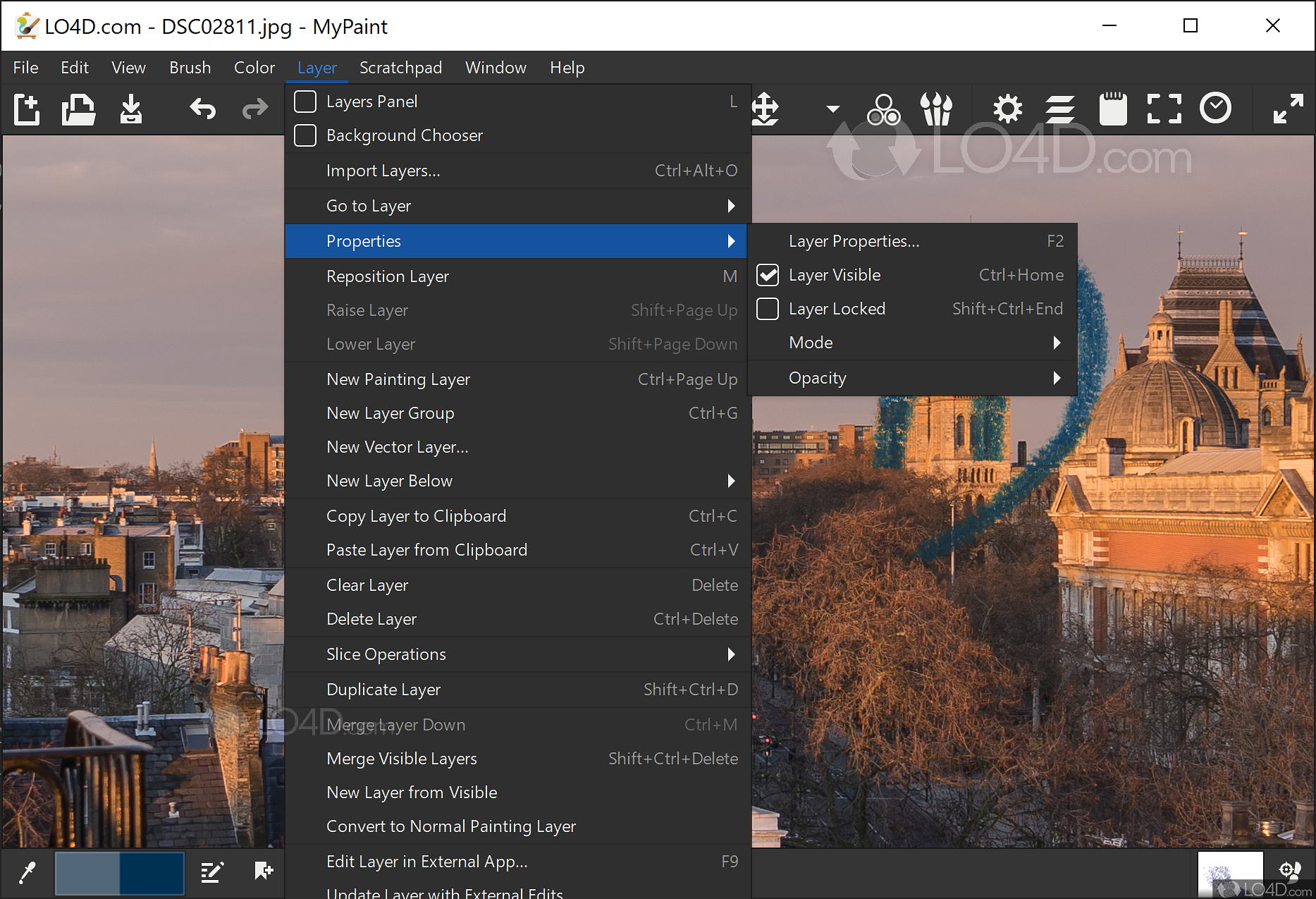The height and width of the screenshot is (899, 1316).
Task: Uncheck the Layer Visible option
Action: tap(768, 275)
